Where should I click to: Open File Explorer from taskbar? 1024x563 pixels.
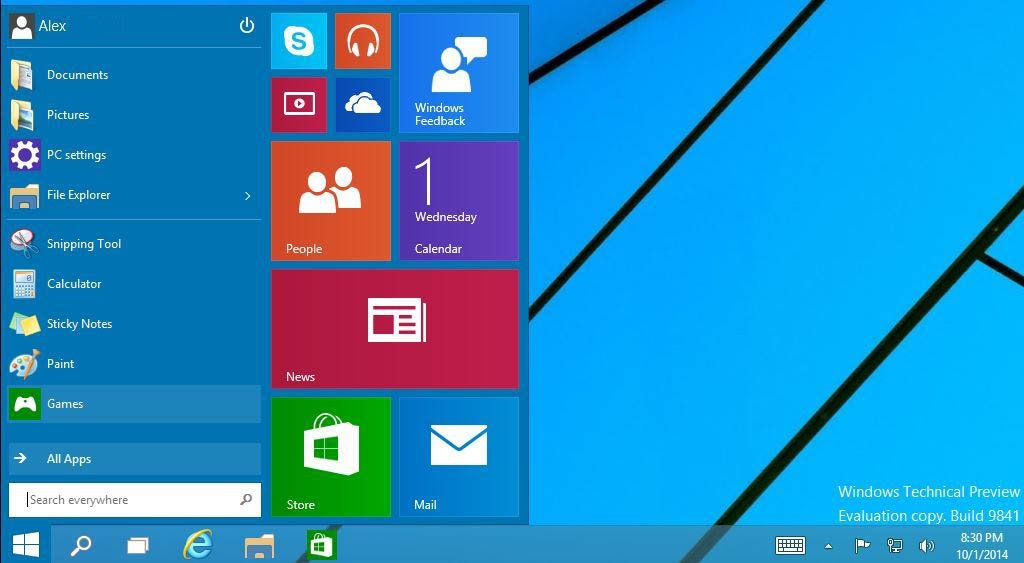[x=259, y=544]
